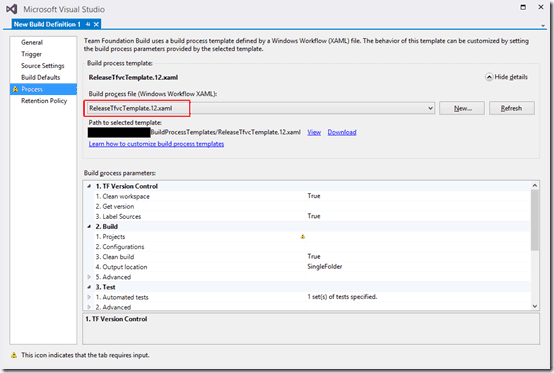Close the New Build Definition 1 tab
The width and height of the screenshot is (554, 373).
96,24
